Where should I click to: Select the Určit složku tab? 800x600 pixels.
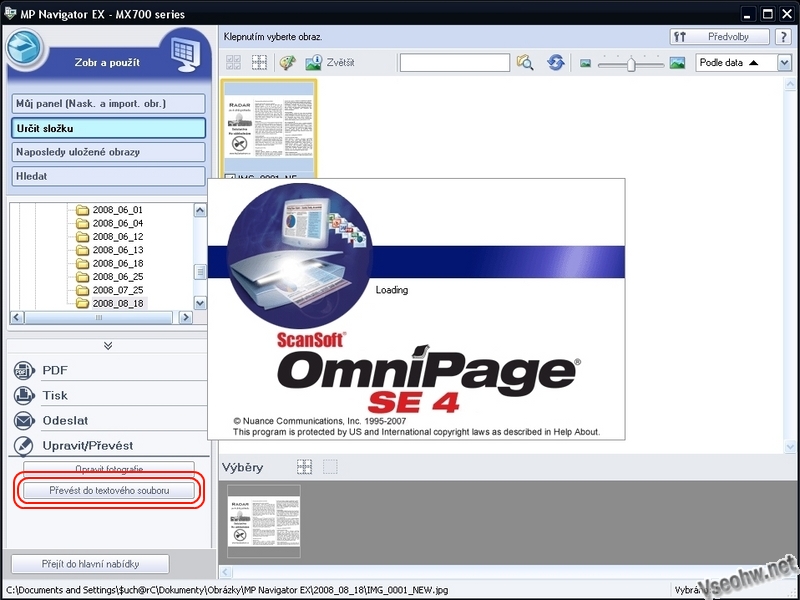(108, 128)
